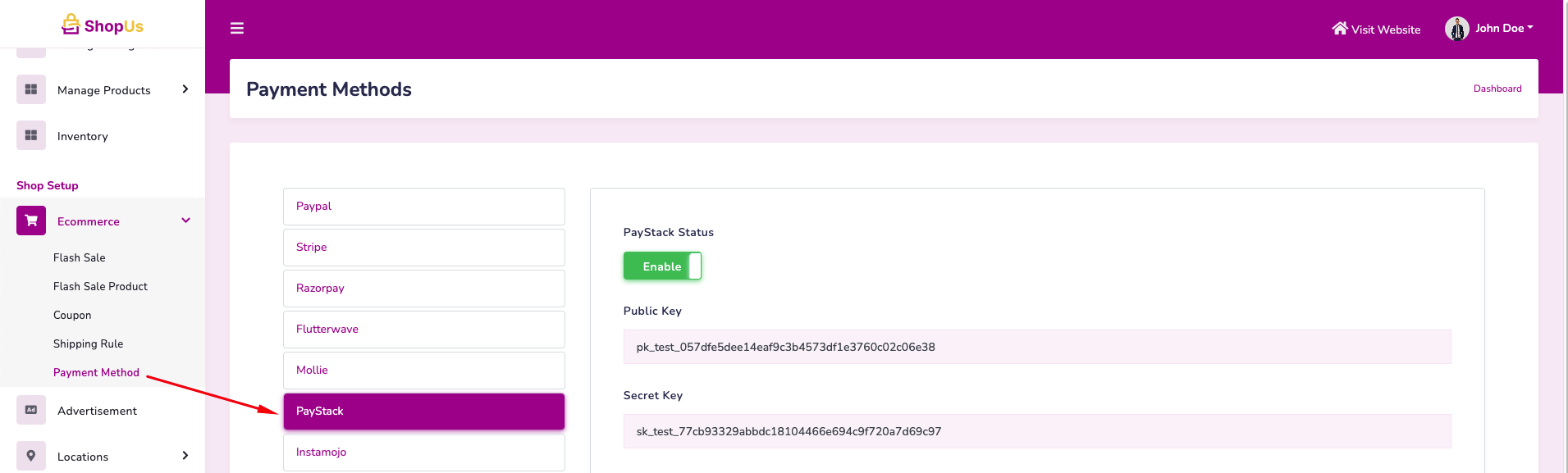Open the John Doe user dropdown
Image resolution: width=1568 pixels, height=473 pixels.
1503,29
